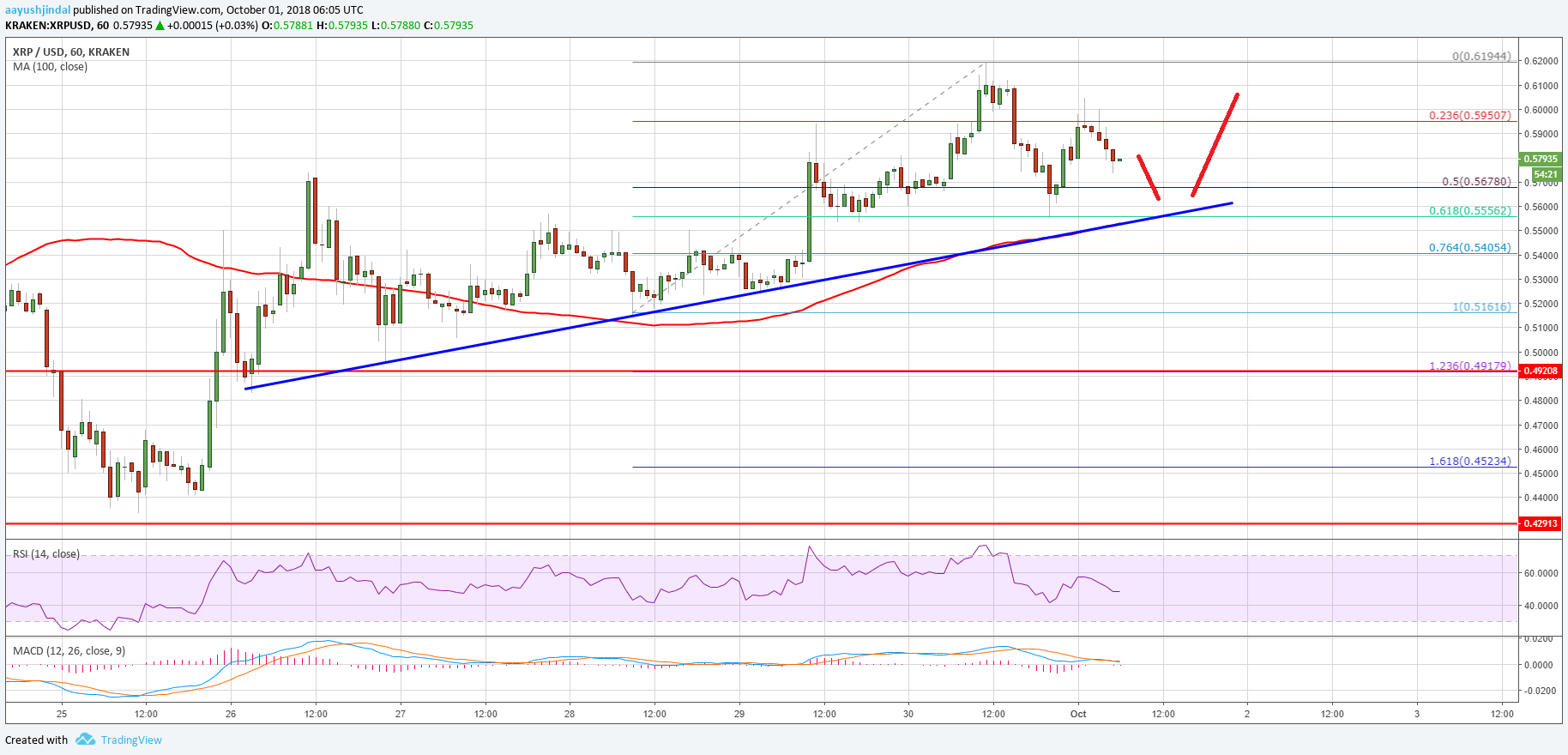Select the MACD (12, 26, close, 9) label

point(69,650)
